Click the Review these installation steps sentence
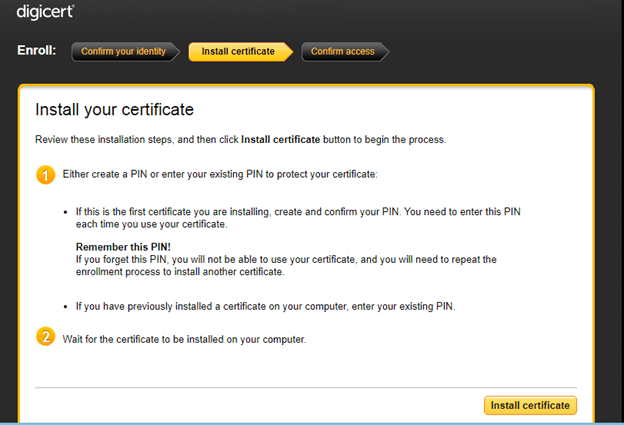 (x=240, y=140)
